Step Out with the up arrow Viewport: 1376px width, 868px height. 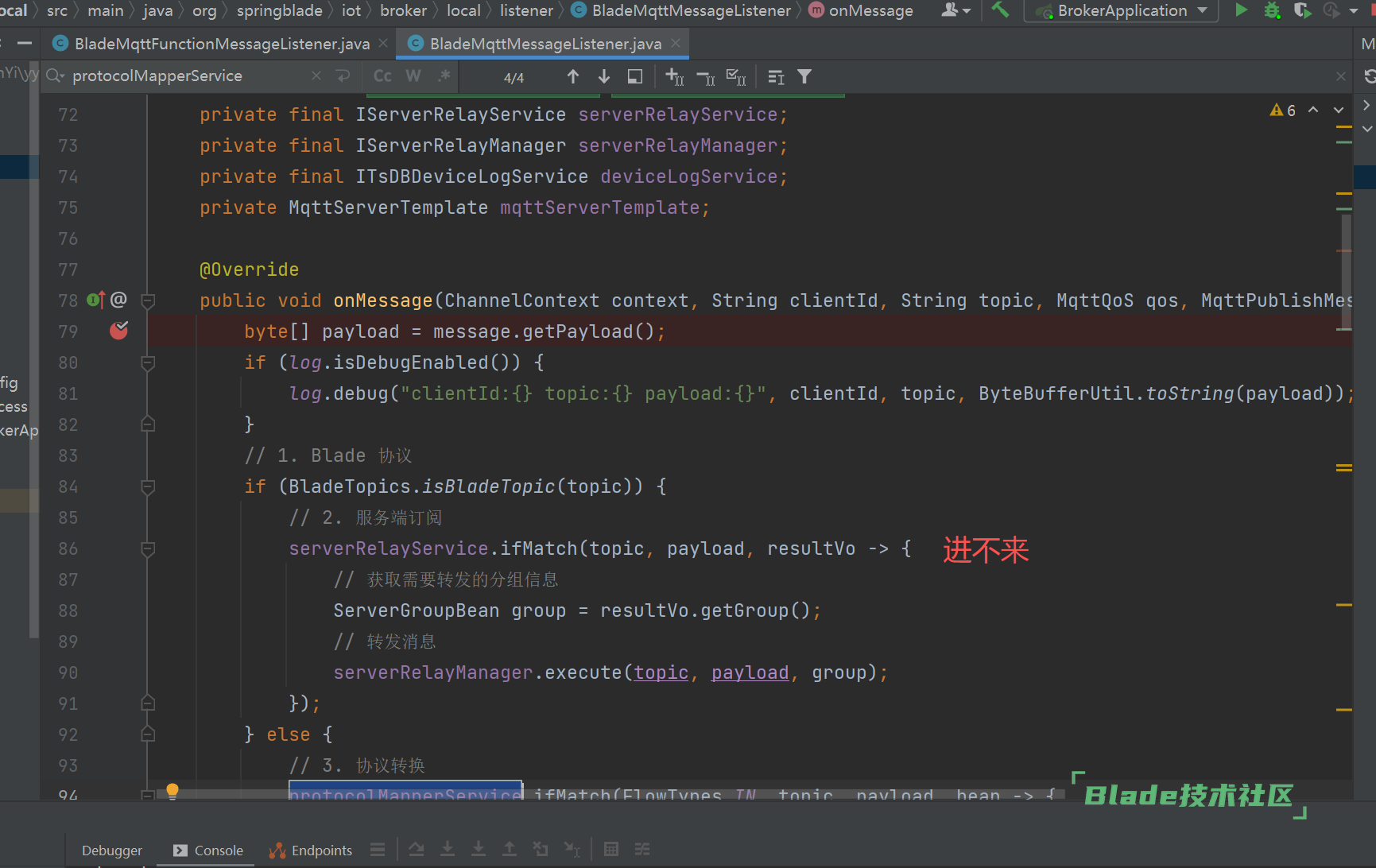click(x=510, y=850)
